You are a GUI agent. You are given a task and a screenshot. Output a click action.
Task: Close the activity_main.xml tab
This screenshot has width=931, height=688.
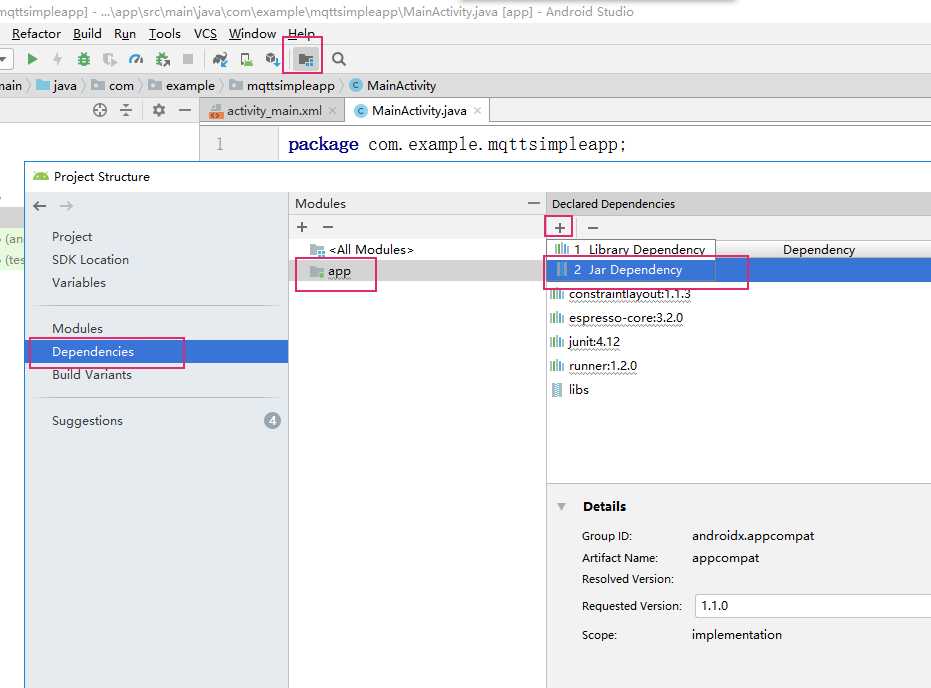pos(332,111)
